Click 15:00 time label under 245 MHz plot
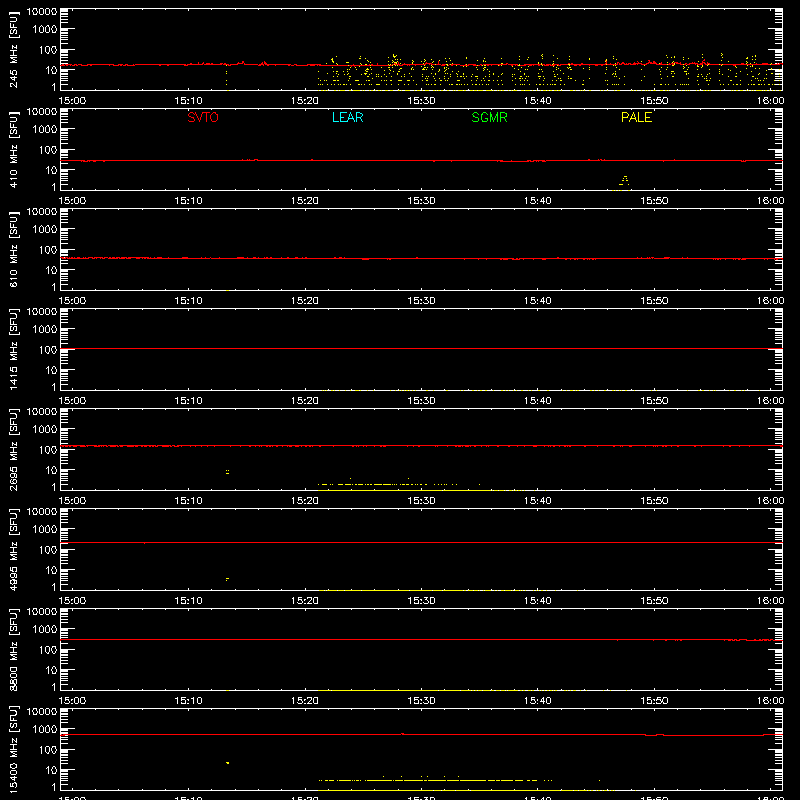 coord(72,101)
